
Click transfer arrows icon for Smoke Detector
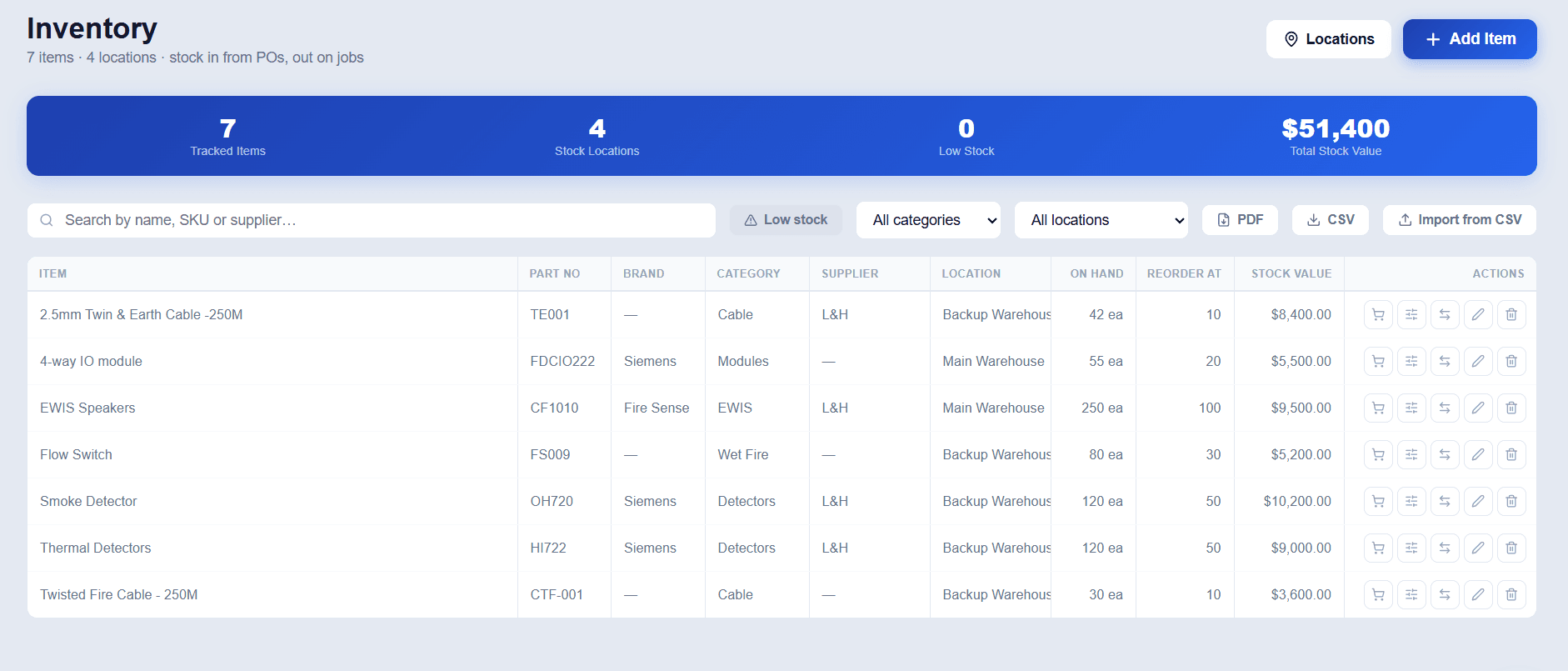1445,501
